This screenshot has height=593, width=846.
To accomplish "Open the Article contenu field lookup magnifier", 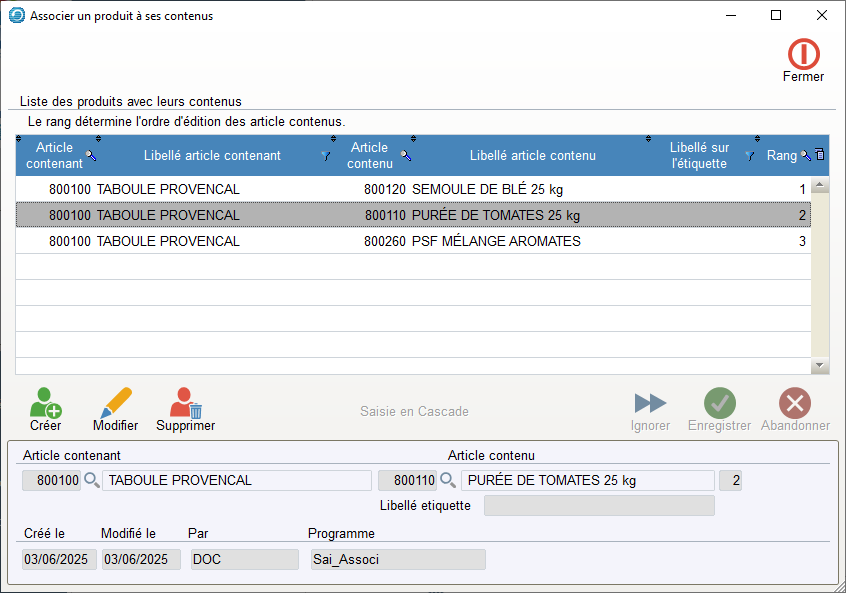I will tap(448, 480).
